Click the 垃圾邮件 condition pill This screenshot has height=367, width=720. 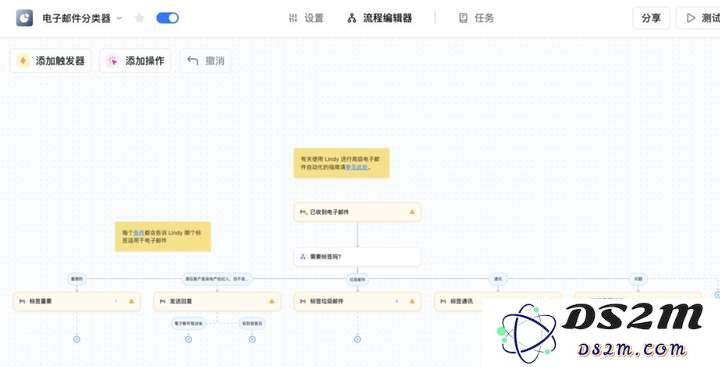click(x=357, y=278)
